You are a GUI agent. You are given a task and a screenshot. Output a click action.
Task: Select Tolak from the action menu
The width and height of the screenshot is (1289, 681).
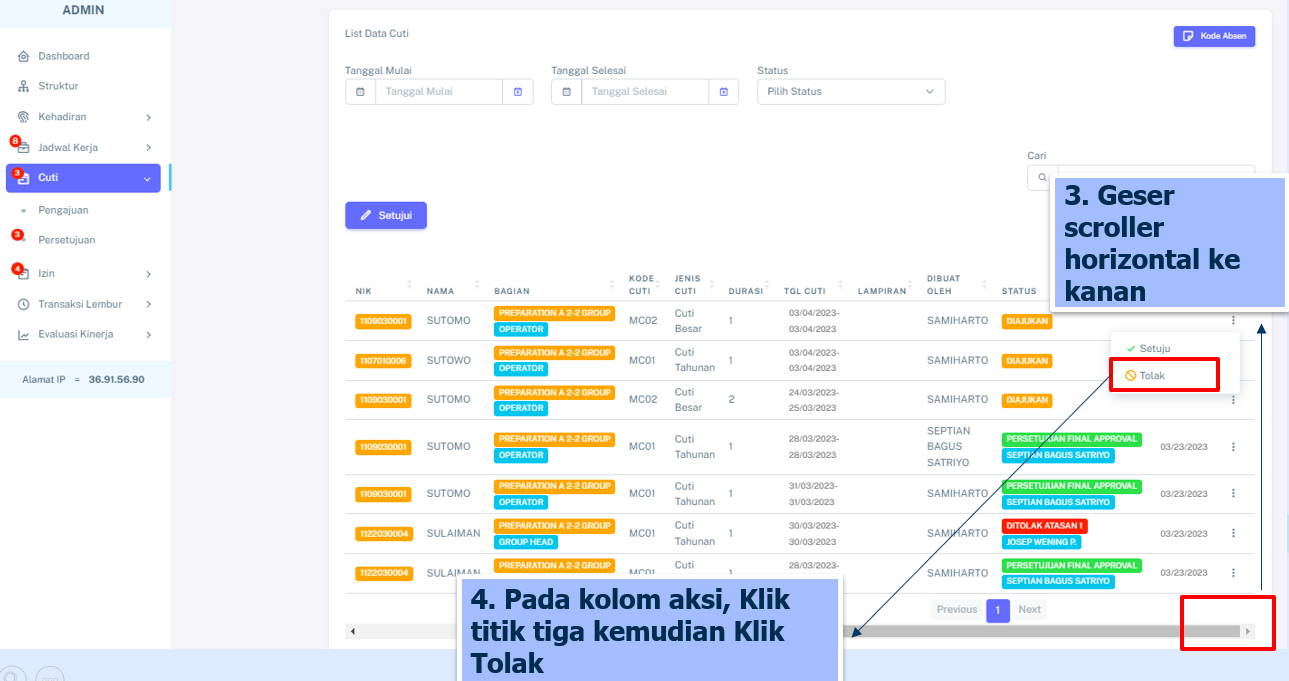[1152, 376]
